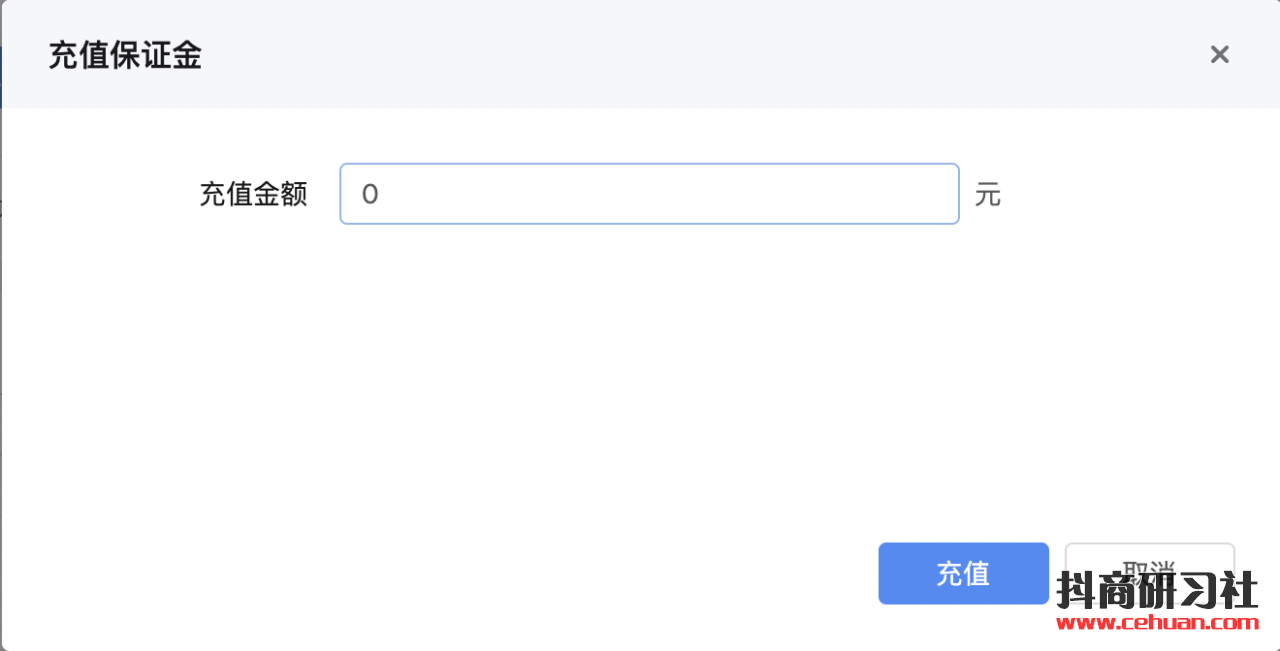The image size is (1280, 651).
Task: Click the 取消 button
Action: point(1149,561)
